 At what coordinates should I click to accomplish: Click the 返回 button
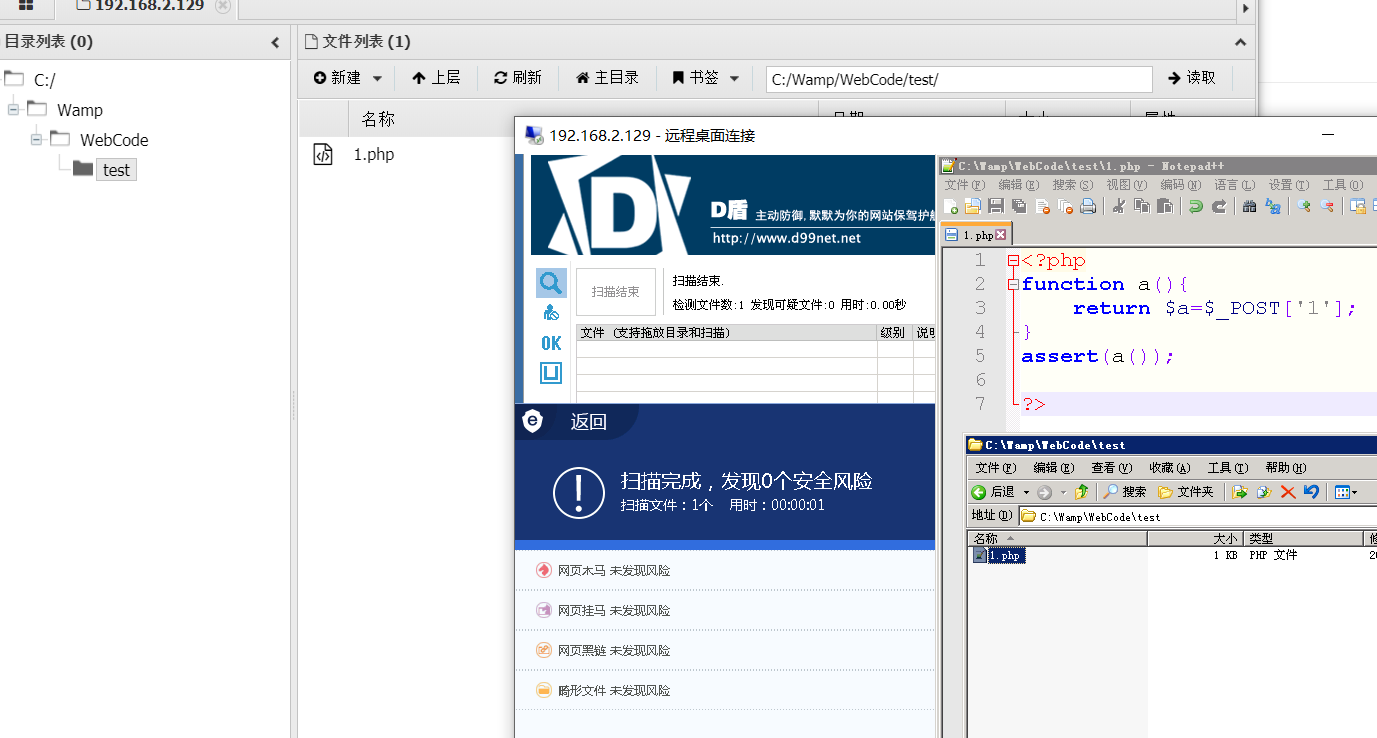coord(589,422)
